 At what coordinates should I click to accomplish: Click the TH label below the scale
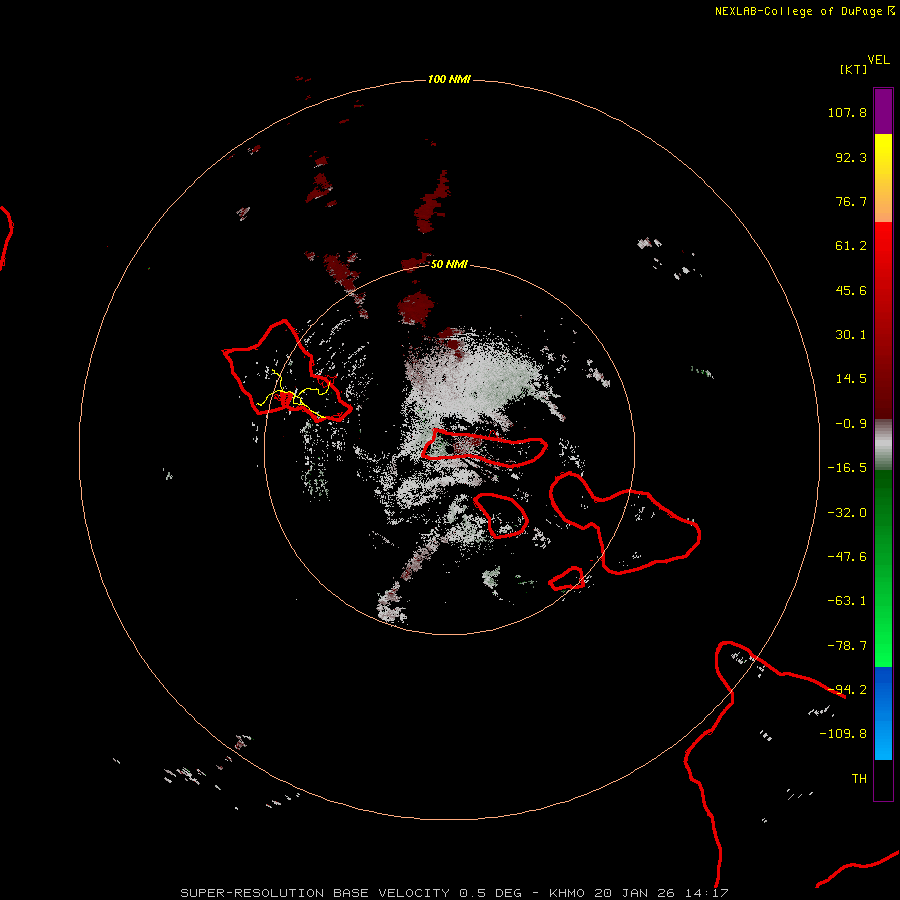[859, 779]
